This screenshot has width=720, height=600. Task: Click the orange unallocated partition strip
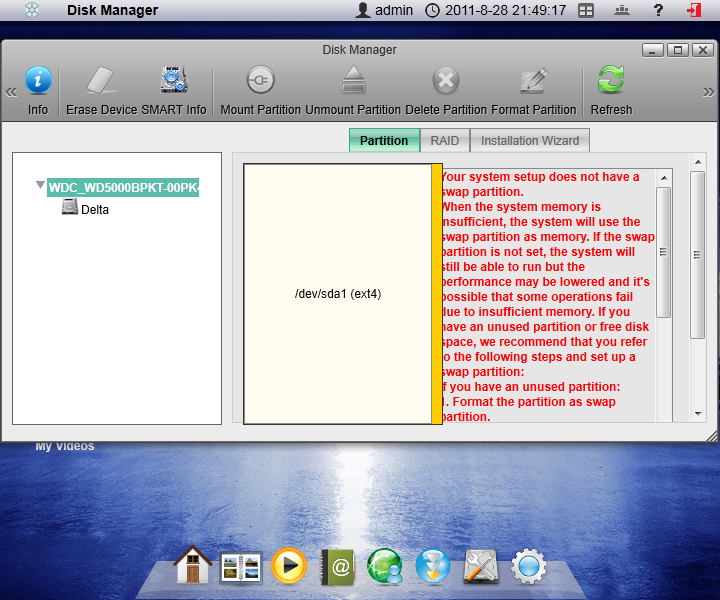tap(436, 294)
